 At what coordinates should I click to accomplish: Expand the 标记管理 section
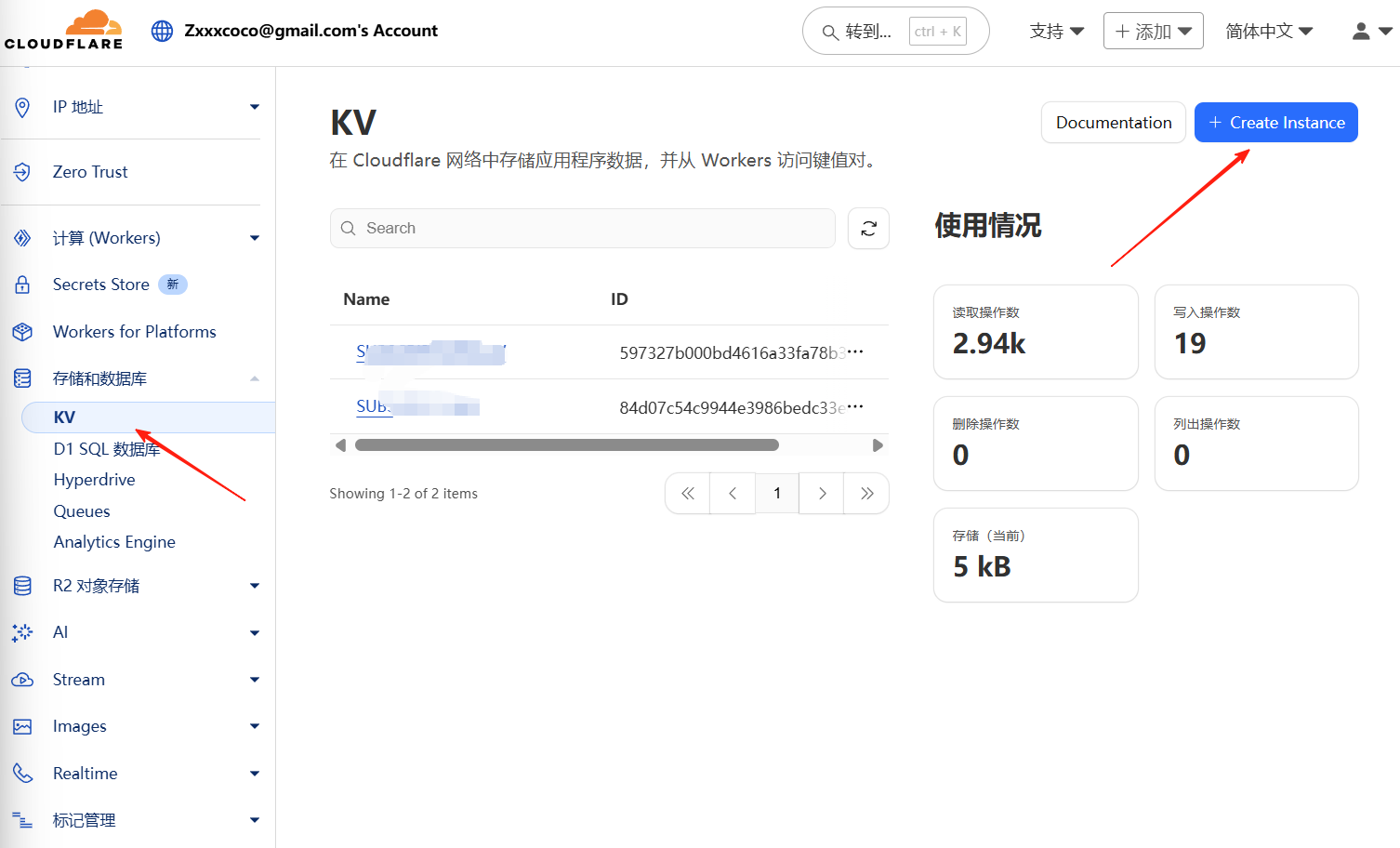255,820
